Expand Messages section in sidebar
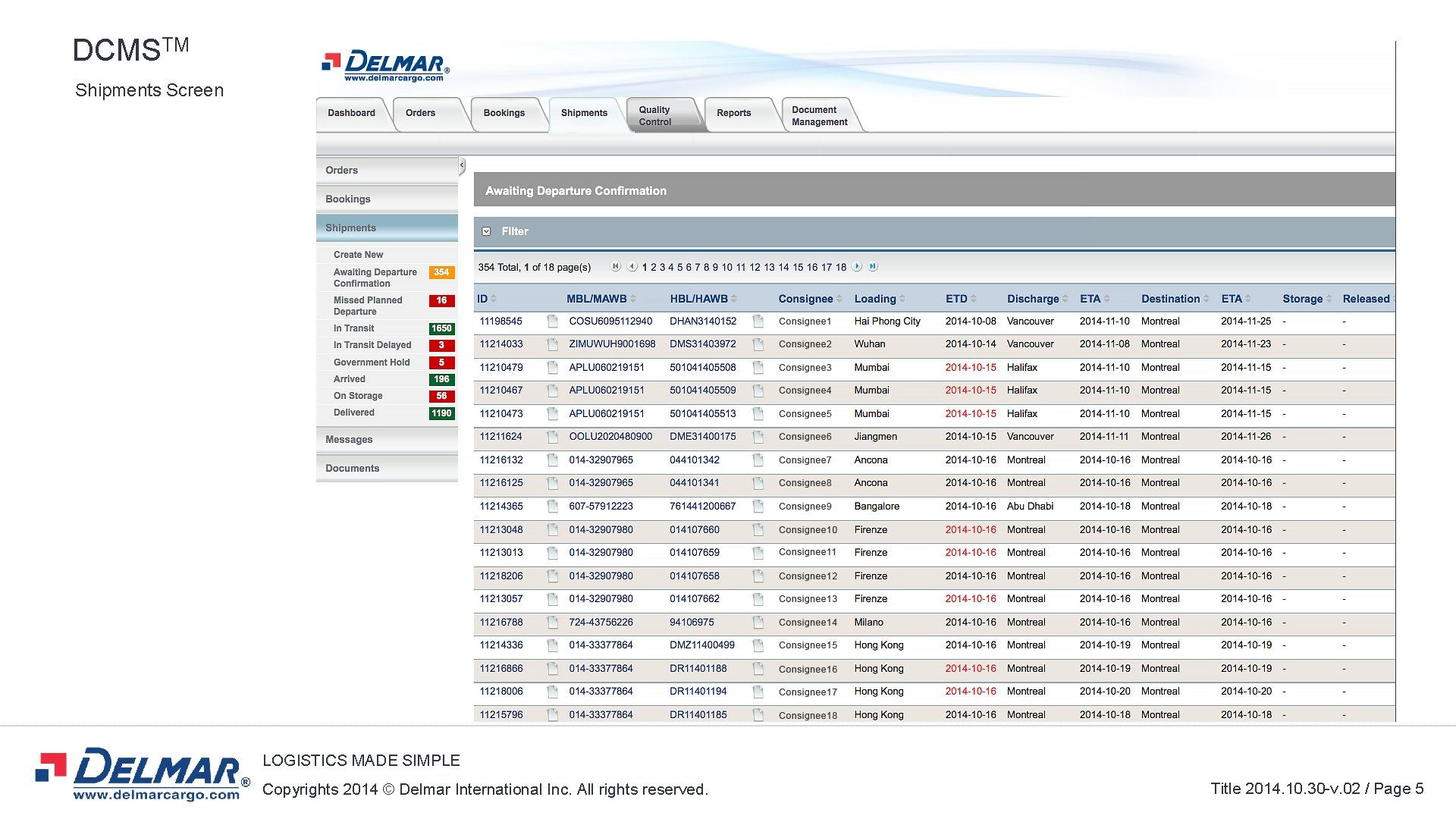This screenshot has width=1456, height=819. point(387,440)
